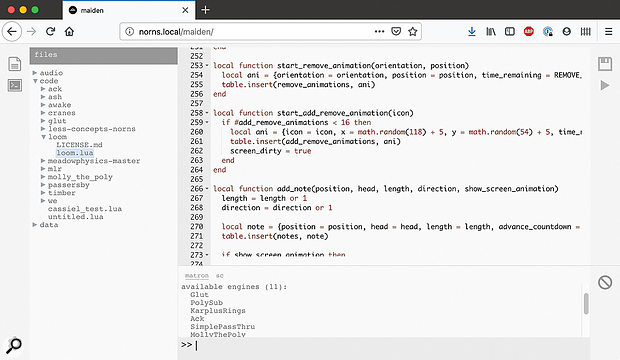Save the script with the disk icon
Viewport: 620px width, 360px height.
tap(605, 64)
